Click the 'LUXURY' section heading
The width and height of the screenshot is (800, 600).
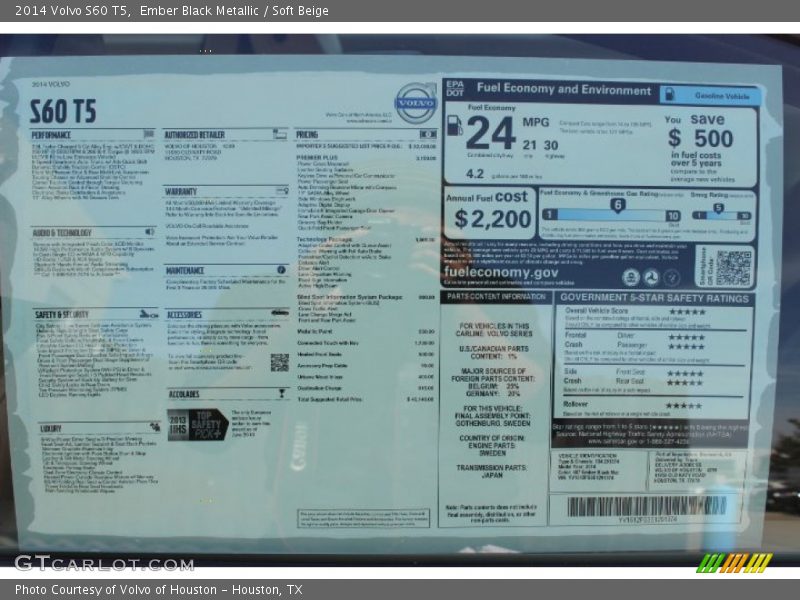(51, 429)
